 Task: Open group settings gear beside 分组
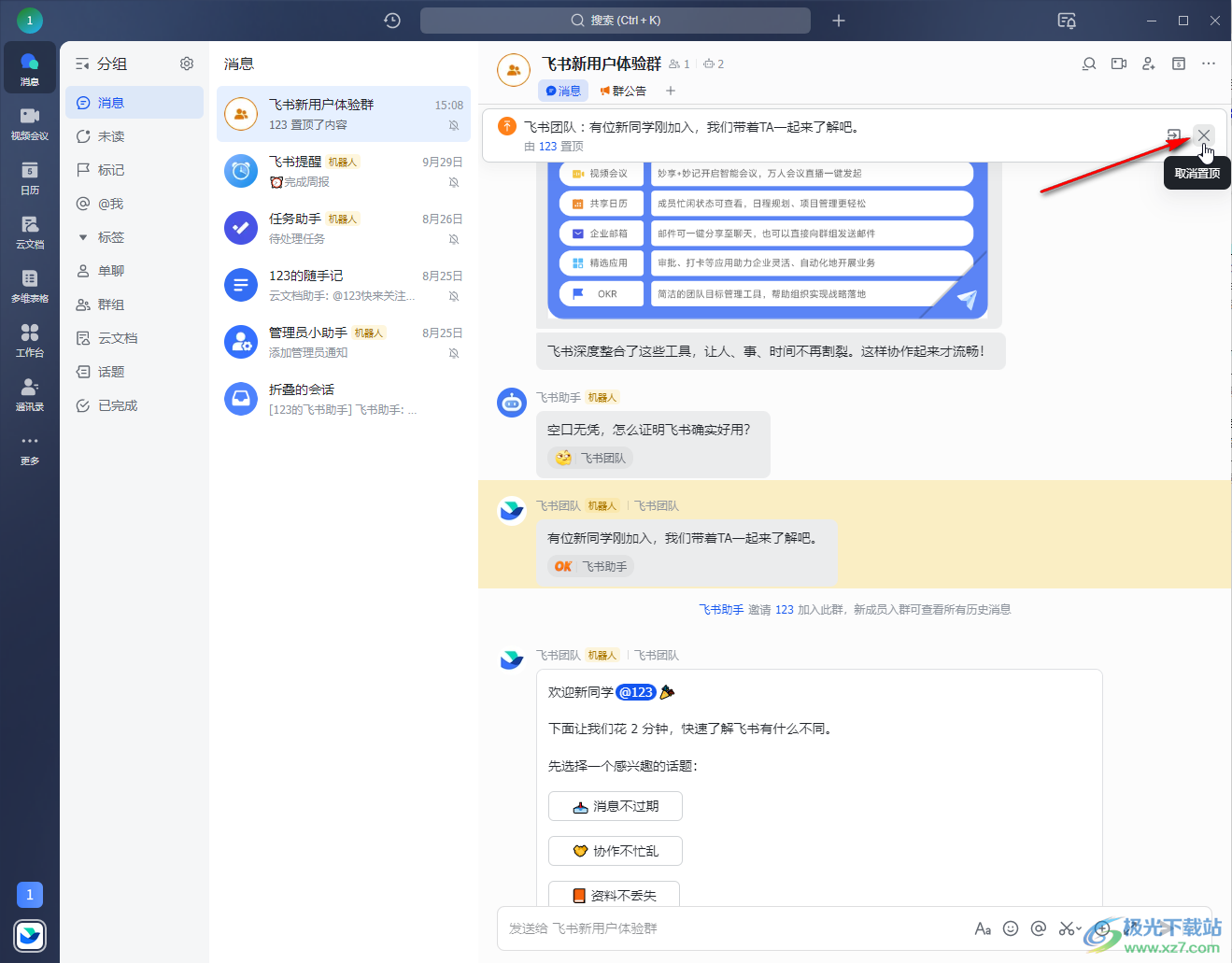(187, 64)
